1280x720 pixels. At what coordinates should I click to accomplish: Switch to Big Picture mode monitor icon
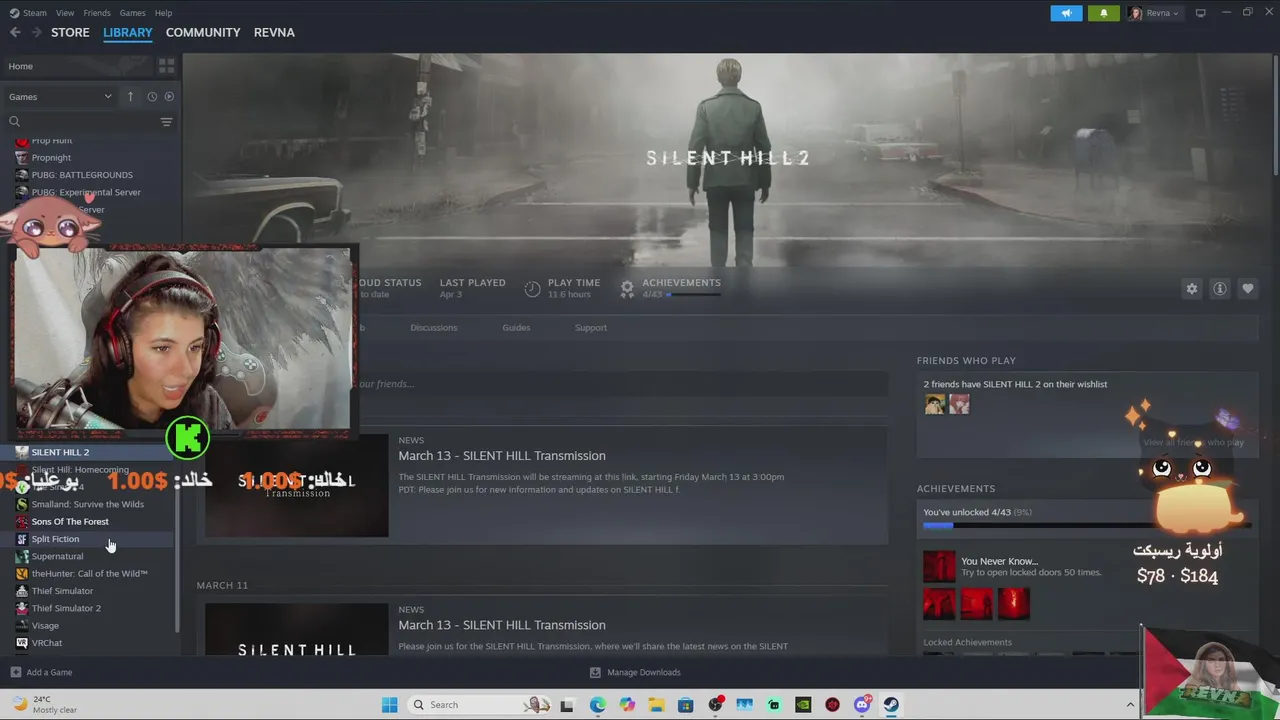click(1201, 13)
